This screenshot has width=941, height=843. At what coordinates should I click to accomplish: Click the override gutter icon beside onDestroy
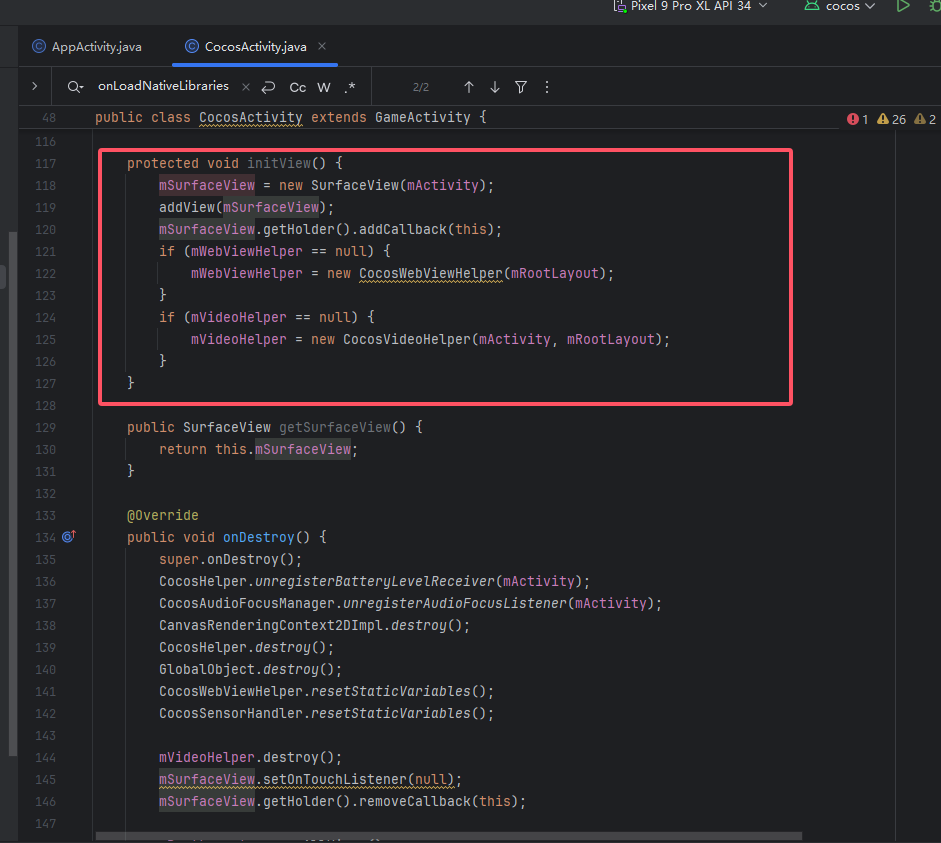[x=68, y=537]
